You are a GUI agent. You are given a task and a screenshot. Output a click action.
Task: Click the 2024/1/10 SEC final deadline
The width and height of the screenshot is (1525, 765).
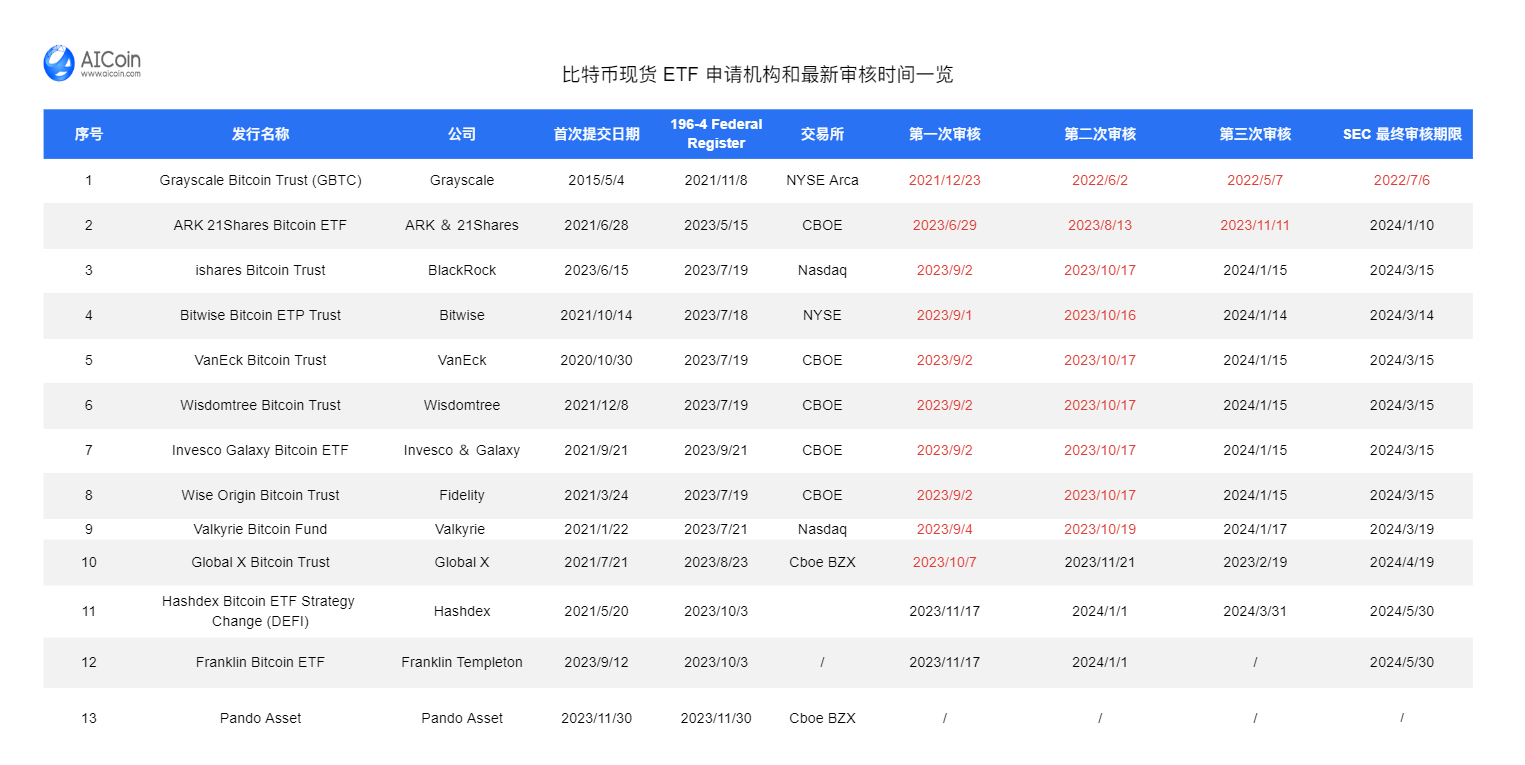click(x=1402, y=225)
